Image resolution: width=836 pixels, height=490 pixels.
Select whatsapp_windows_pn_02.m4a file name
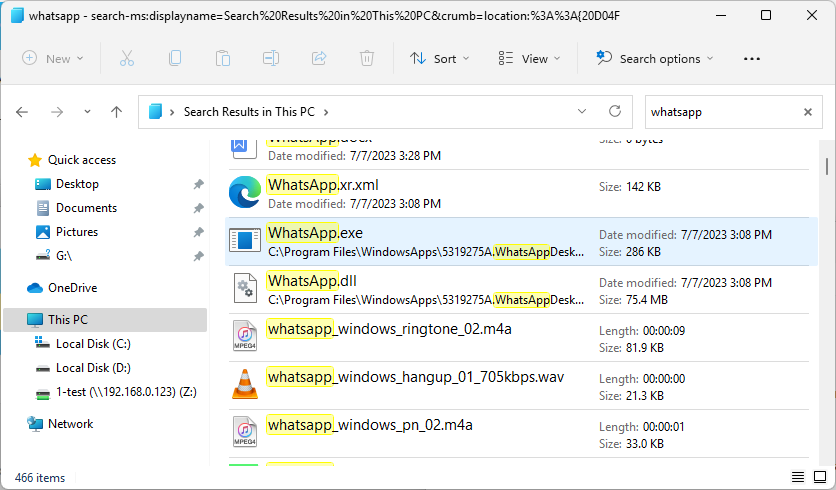pyautogui.click(x=370, y=425)
